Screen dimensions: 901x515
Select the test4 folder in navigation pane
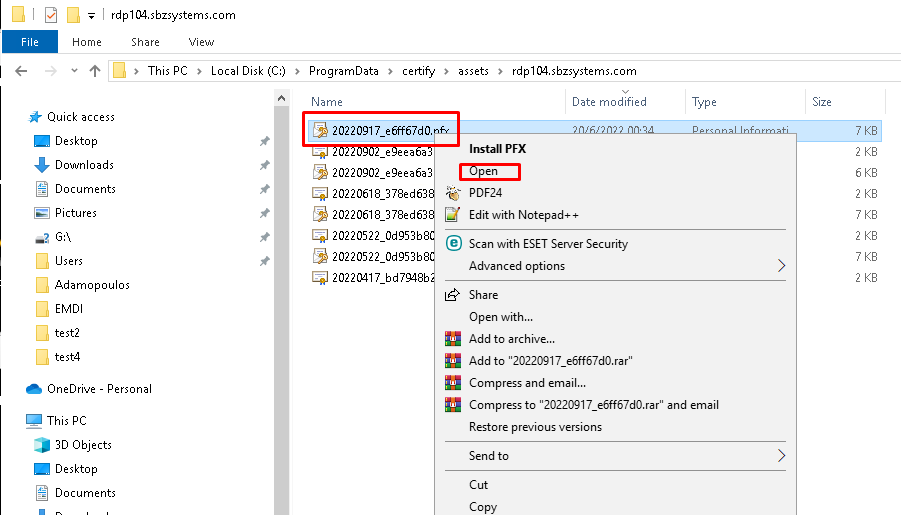(x=66, y=357)
